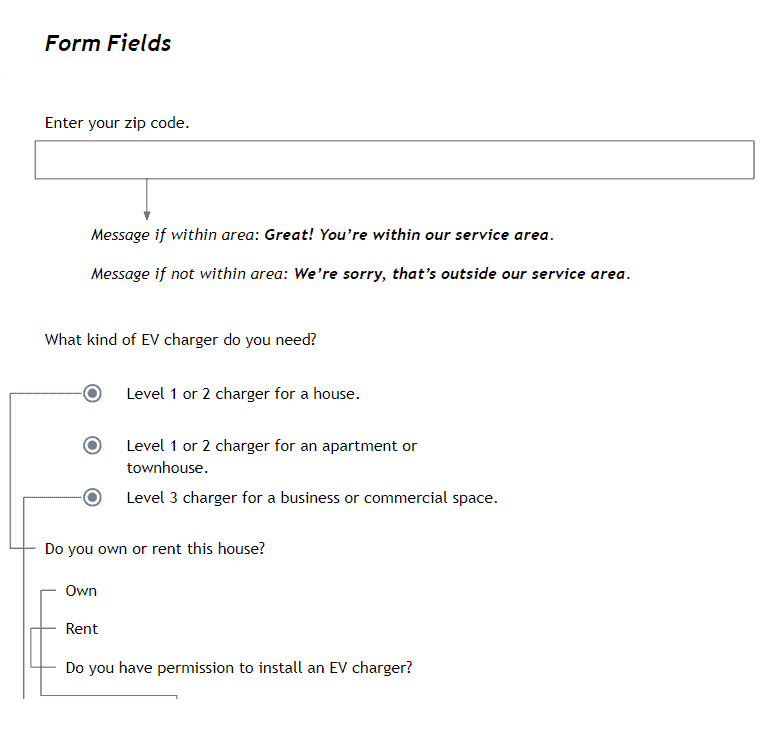Image resolution: width=765 pixels, height=730 pixels.
Task: Click the within-area success message
Action: pyautogui.click(x=409, y=235)
